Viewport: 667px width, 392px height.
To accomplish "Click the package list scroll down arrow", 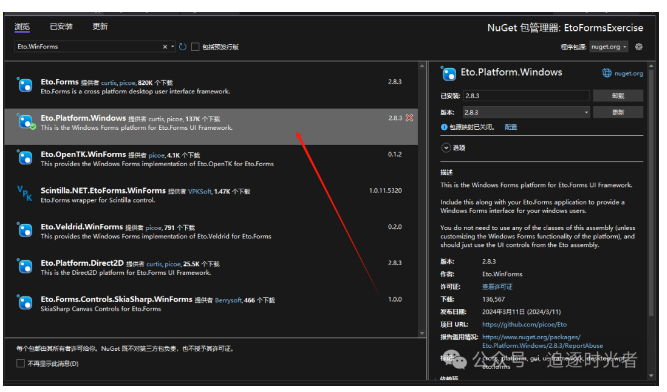I will pos(422,333).
